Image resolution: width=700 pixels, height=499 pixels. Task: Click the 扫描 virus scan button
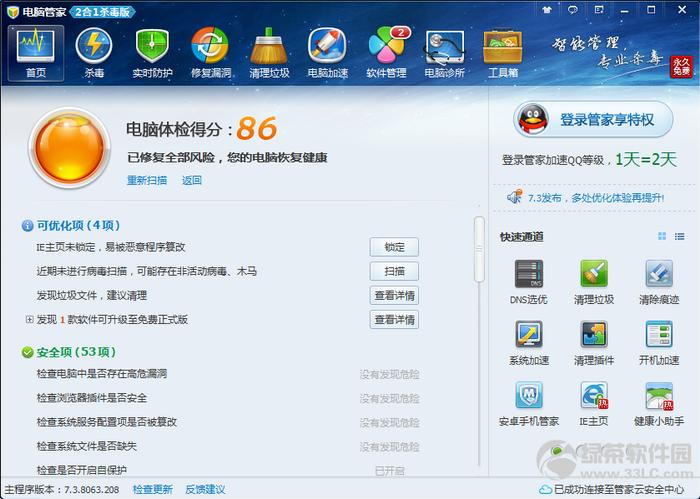[x=394, y=271]
